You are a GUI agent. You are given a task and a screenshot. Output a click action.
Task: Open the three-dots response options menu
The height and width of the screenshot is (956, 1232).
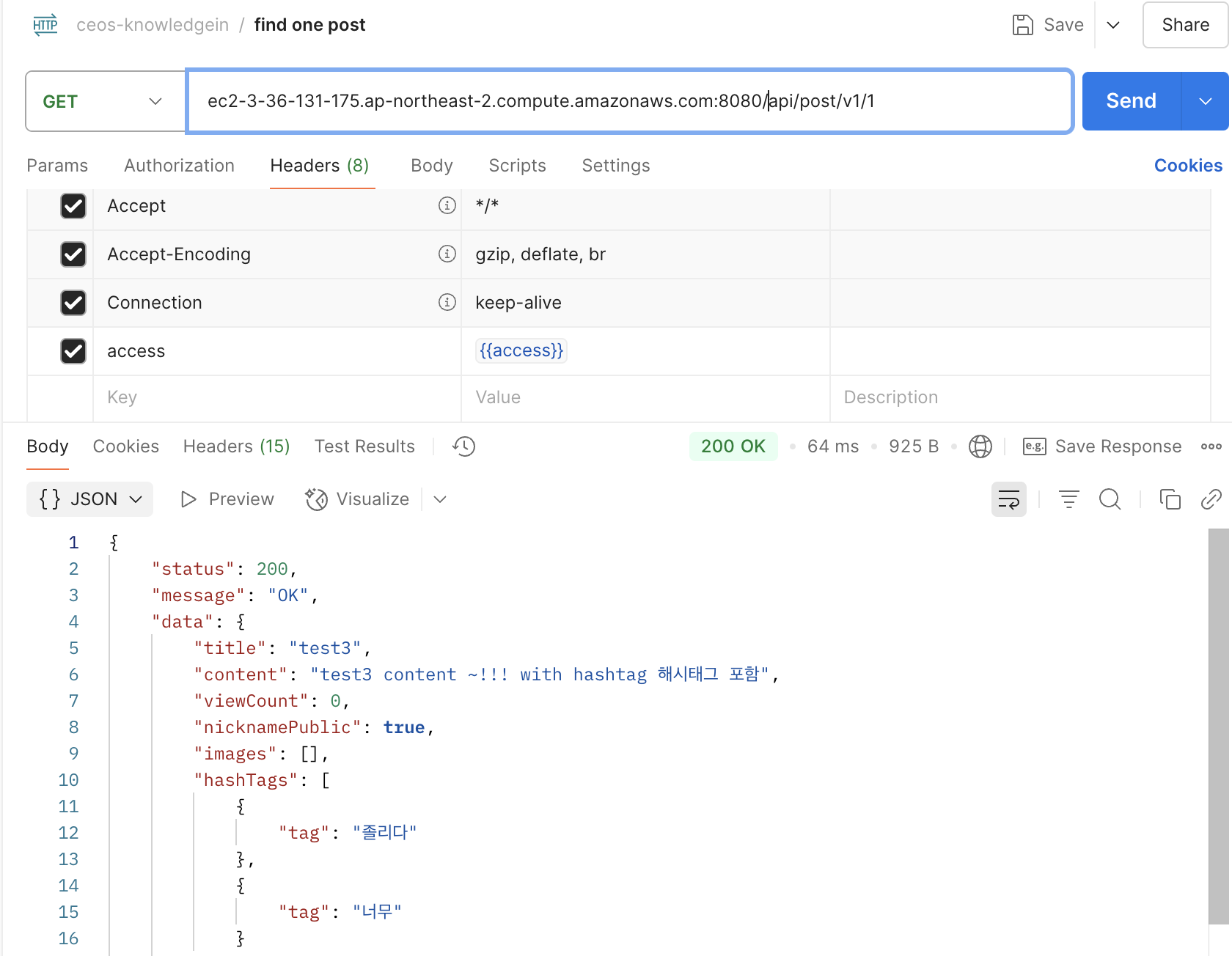click(x=1211, y=446)
